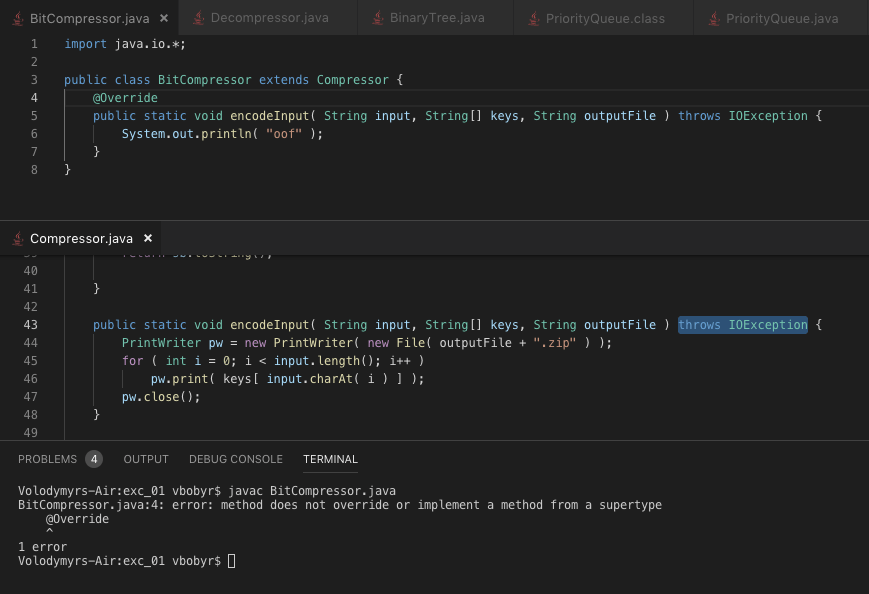Viewport: 869px width, 594px height.
Task: Click the Java icon on Compressor.java tab
Action: click(x=16, y=238)
